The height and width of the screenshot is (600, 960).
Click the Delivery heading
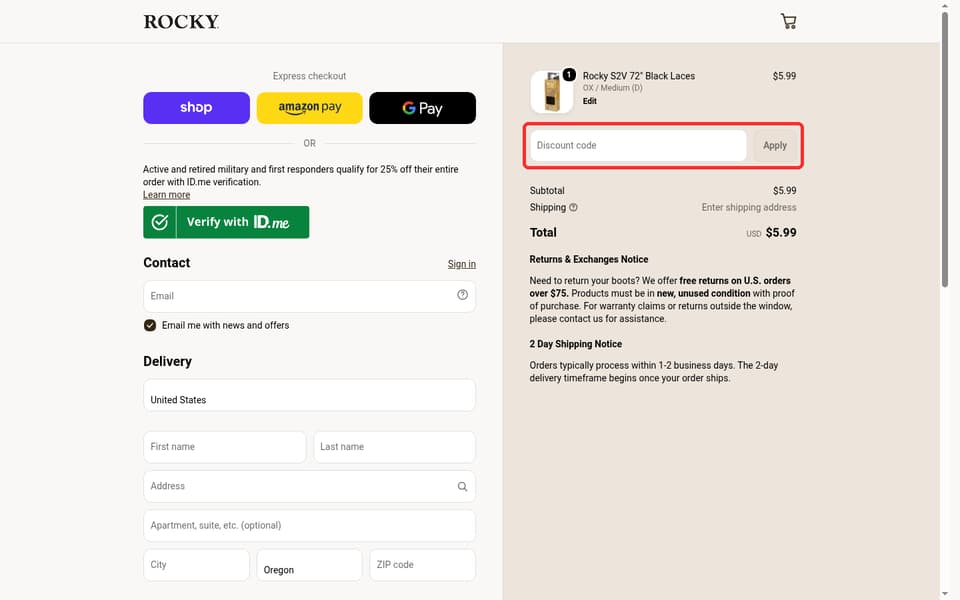click(167, 361)
